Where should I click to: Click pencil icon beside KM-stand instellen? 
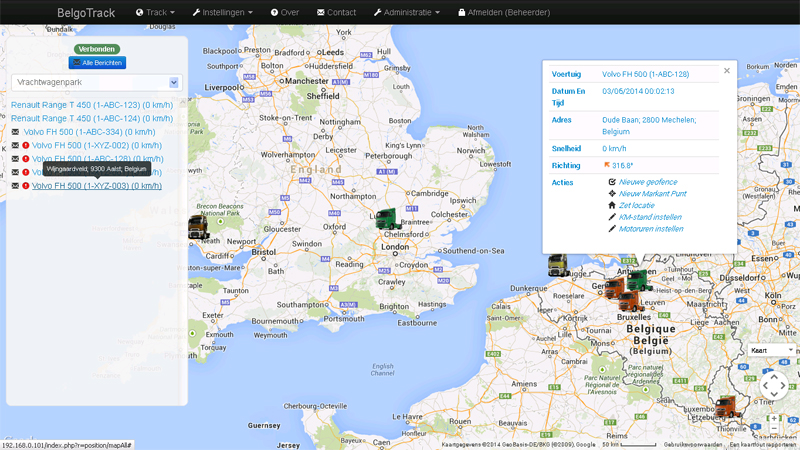tap(612, 217)
